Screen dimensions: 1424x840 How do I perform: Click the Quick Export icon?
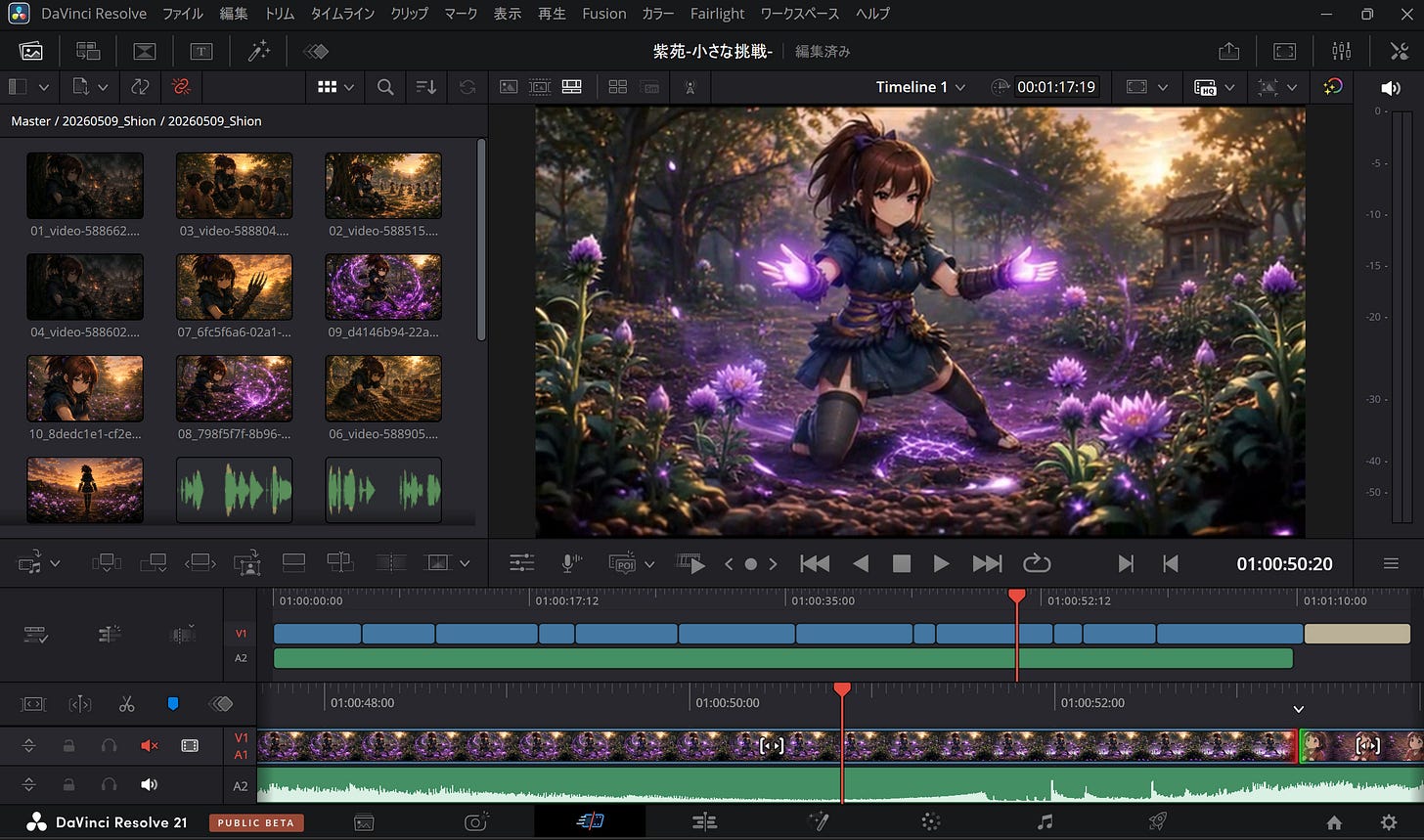pos(1228,51)
